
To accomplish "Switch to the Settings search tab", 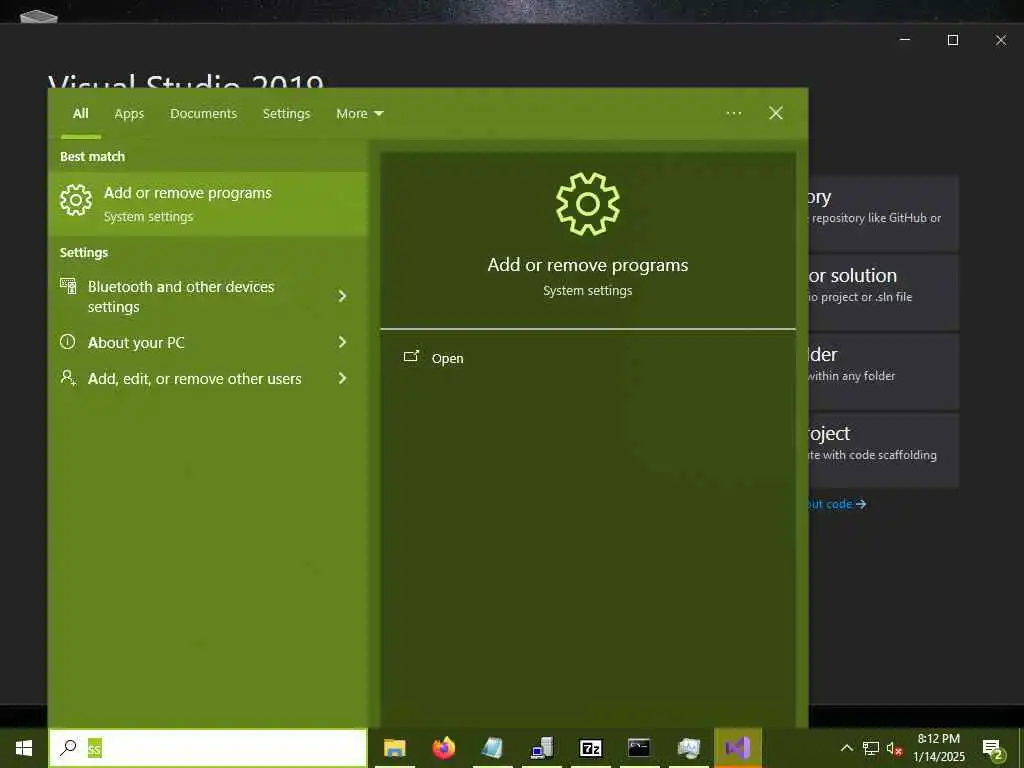I will 286,114.
